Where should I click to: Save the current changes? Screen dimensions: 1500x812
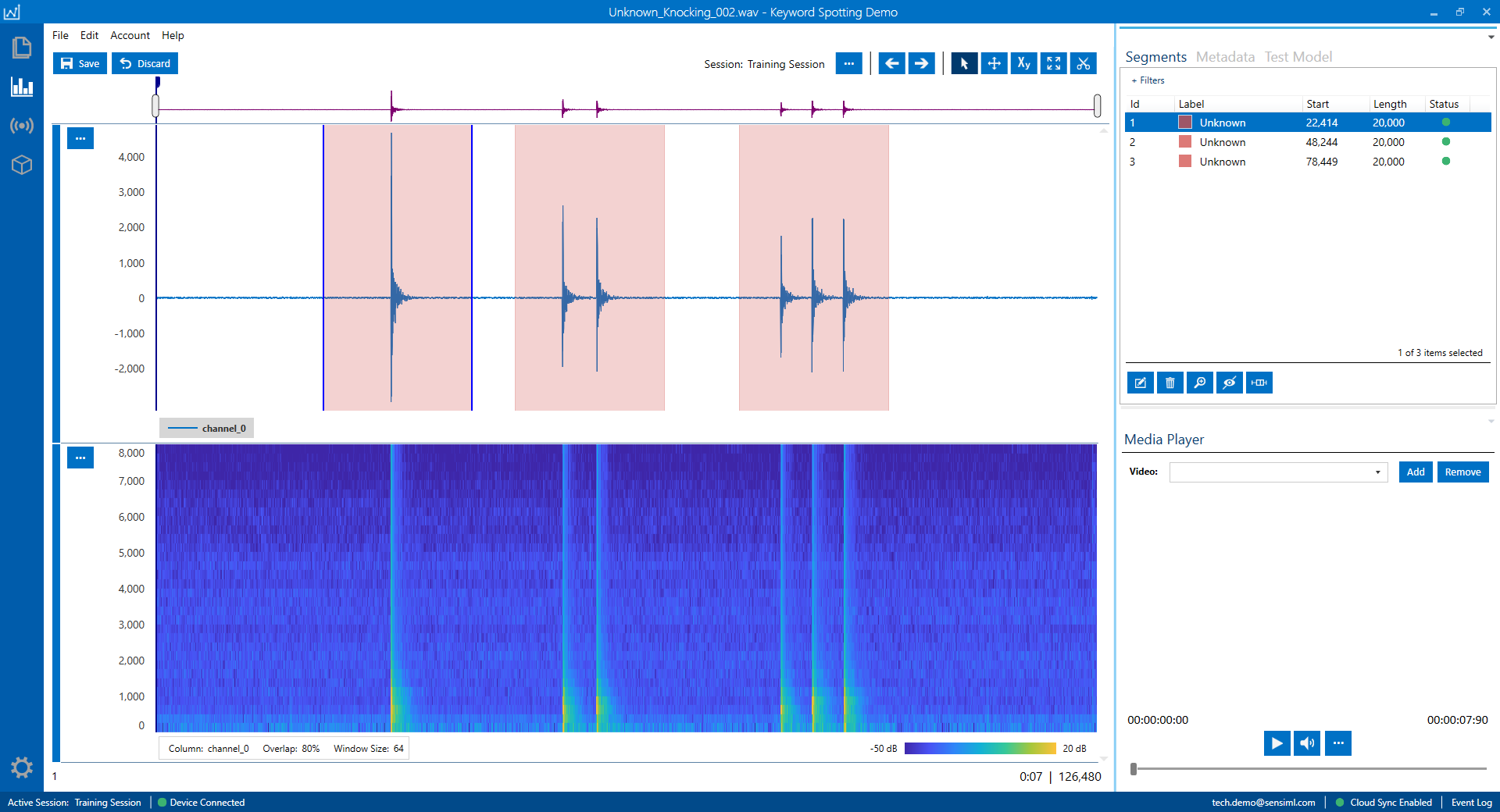pyautogui.click(x=80, y=63)
